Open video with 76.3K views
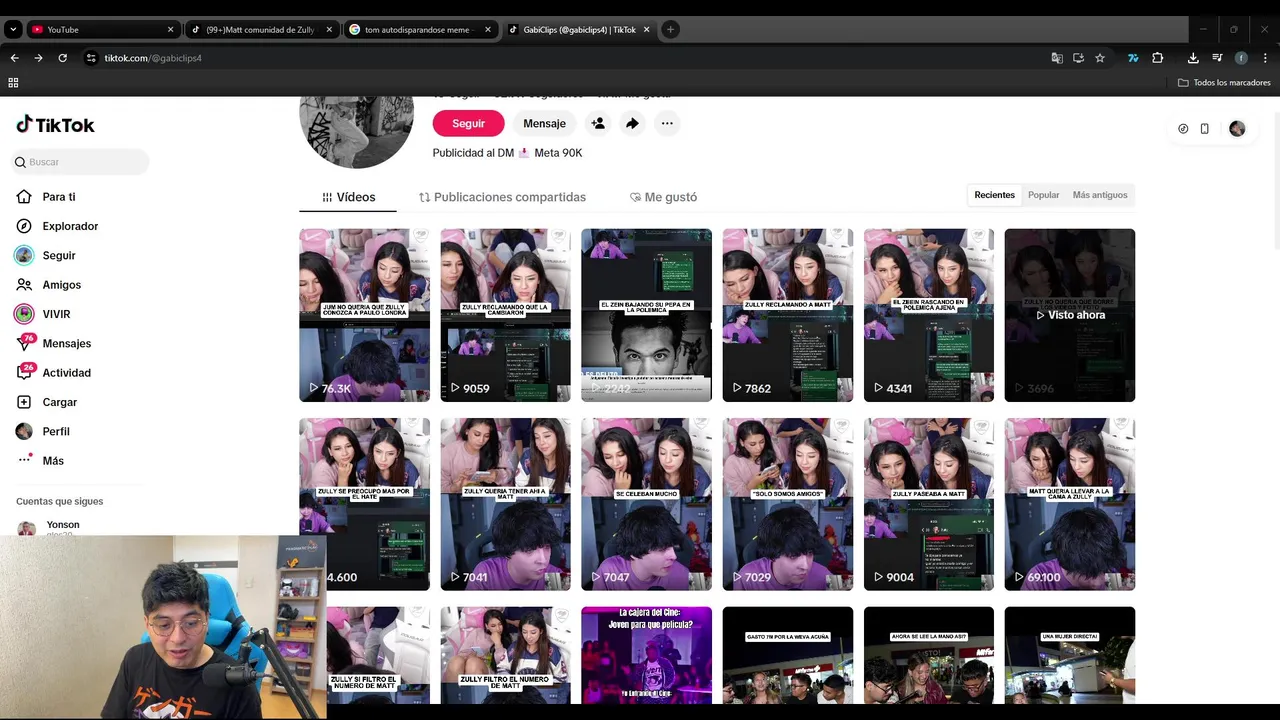Viewport: 1280px width, 720px height. (364, 315)
